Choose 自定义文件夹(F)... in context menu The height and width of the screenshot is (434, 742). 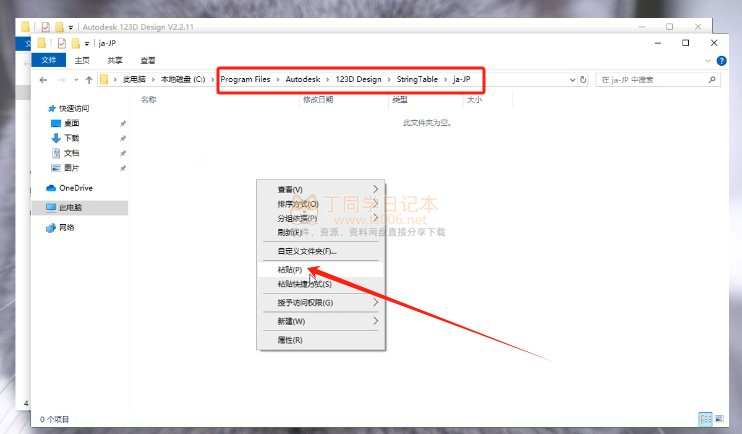(321, 251)
